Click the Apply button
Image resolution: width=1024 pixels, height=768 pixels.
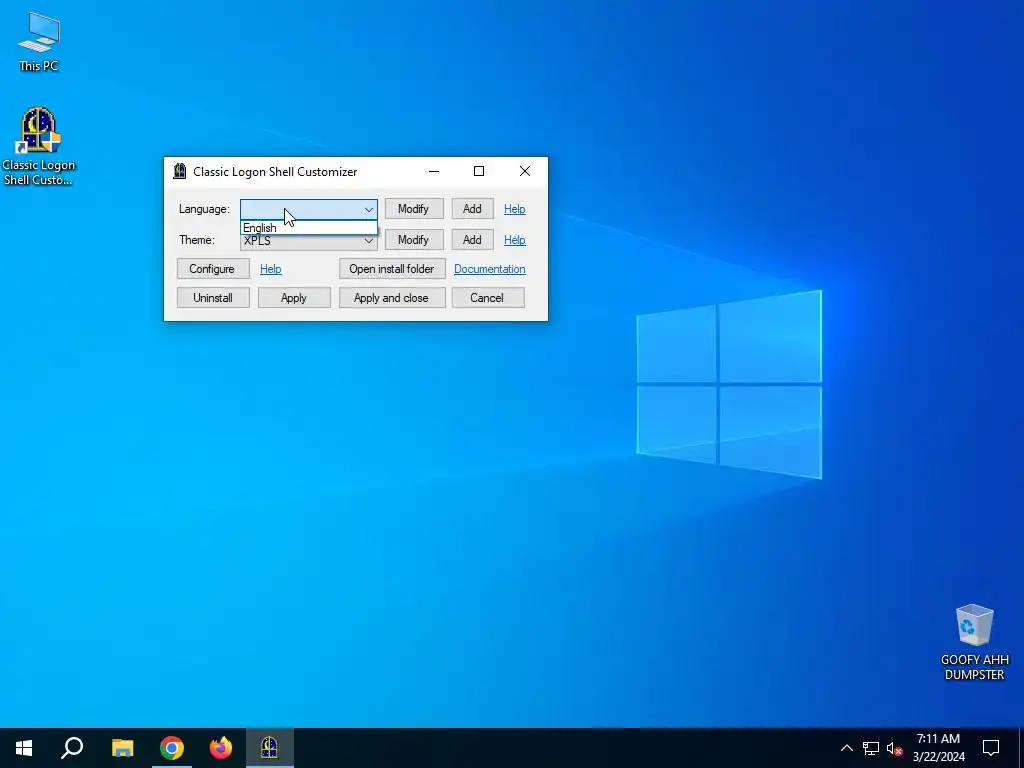coord(294,298)
